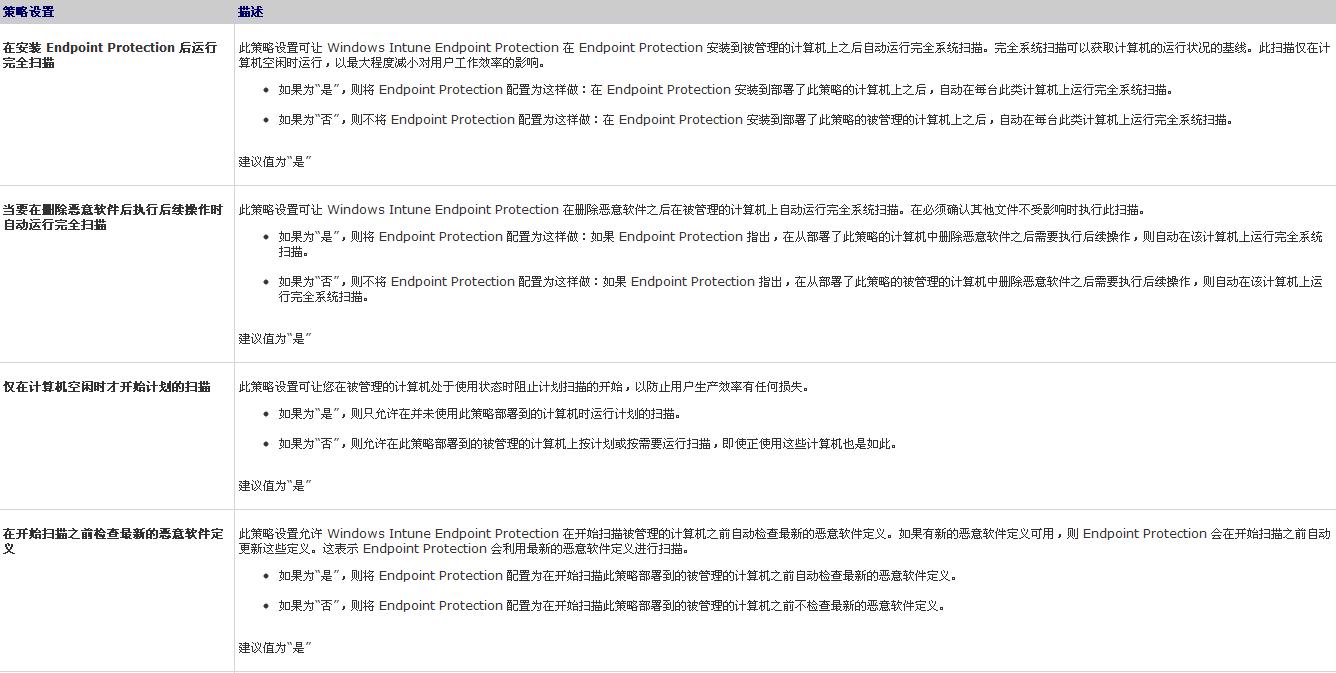Select the '在开始扫描之前检查最新的恶意软件定义' setting name
Viewport: 1336px width, 673px height.
point(113,541)
